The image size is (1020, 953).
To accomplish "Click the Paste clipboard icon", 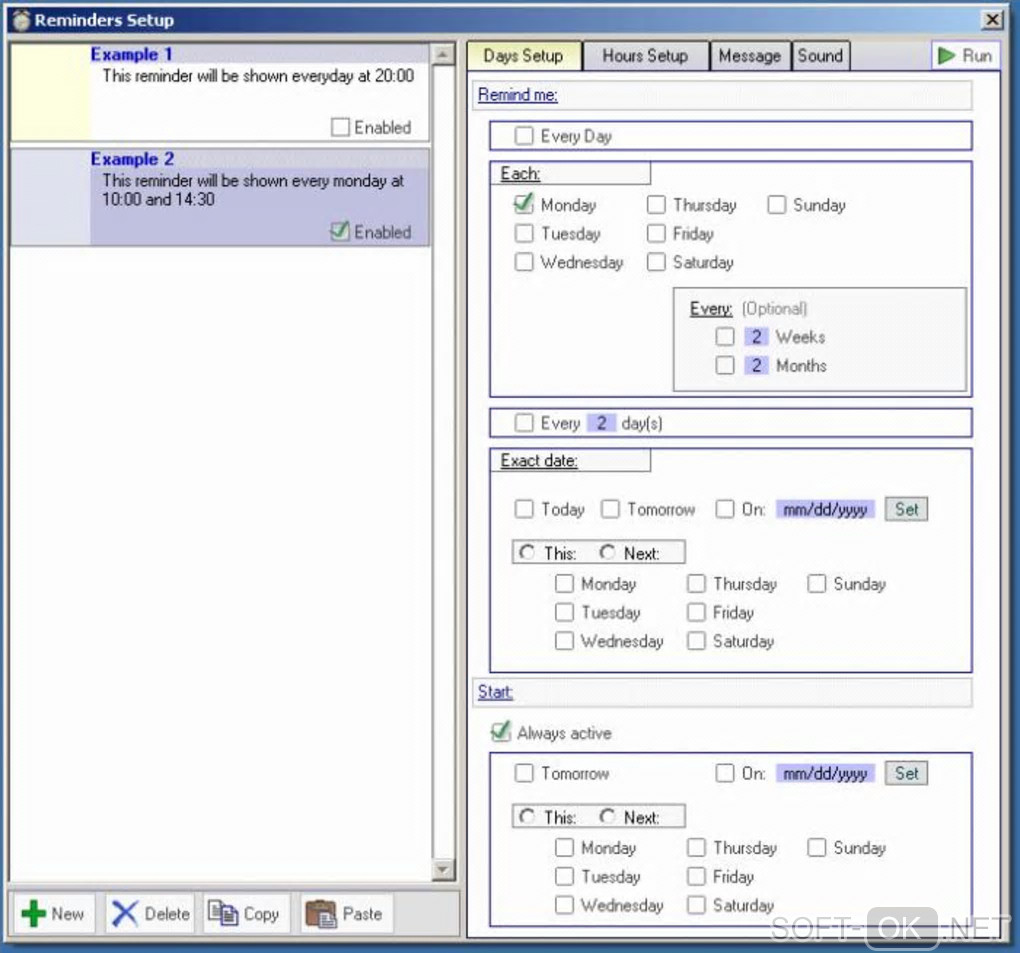I will click(321, 913).
